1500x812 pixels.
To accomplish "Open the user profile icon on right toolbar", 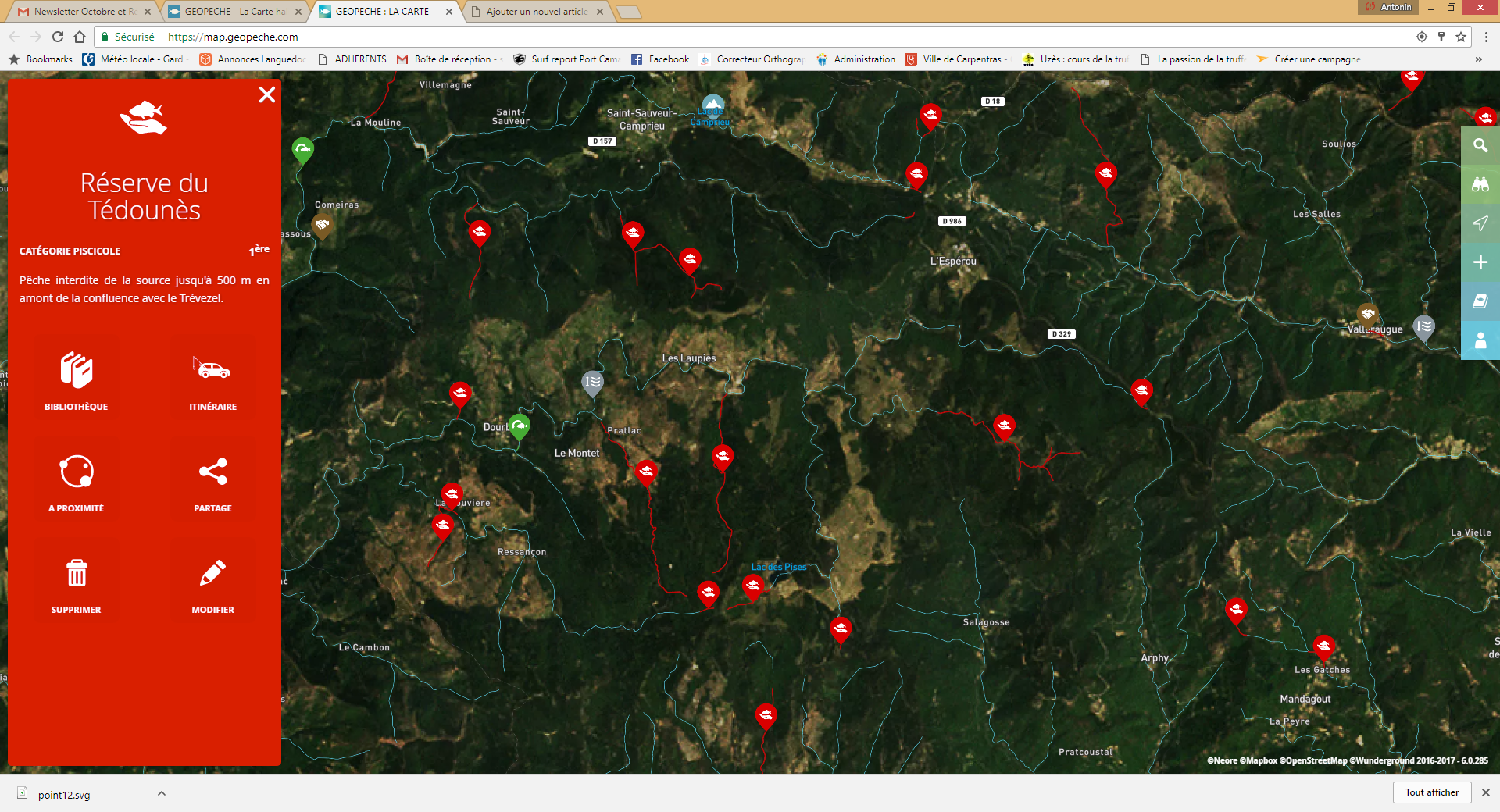I will (1480, 340).
